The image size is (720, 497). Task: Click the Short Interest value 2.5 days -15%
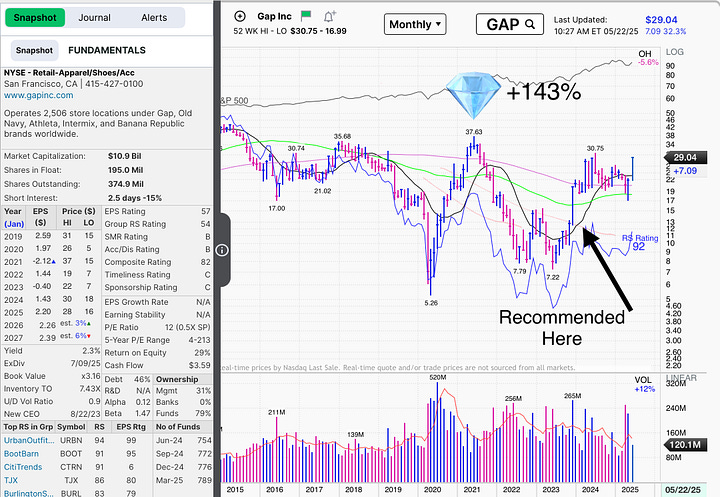click(135, 198)
